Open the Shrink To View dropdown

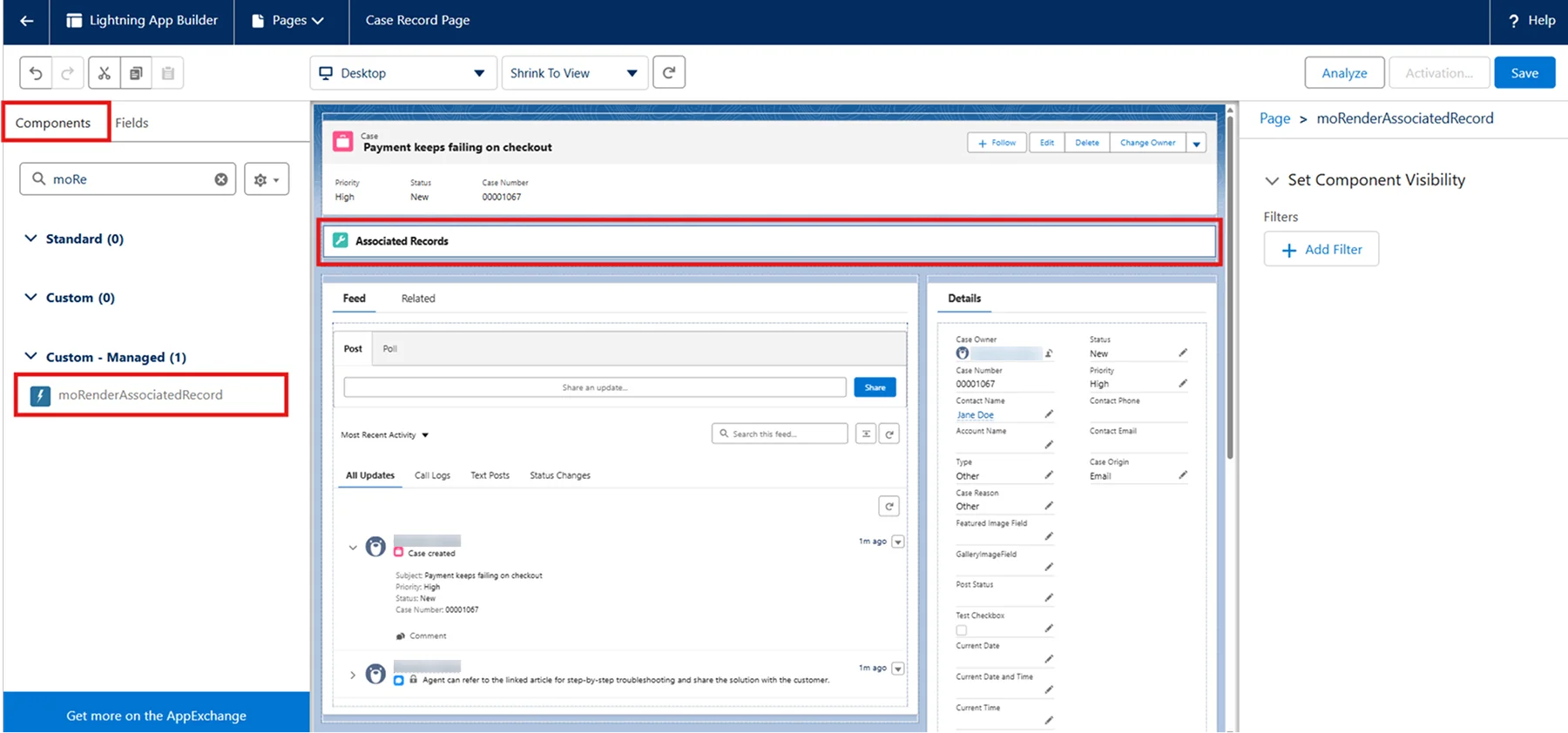[575, 73]
